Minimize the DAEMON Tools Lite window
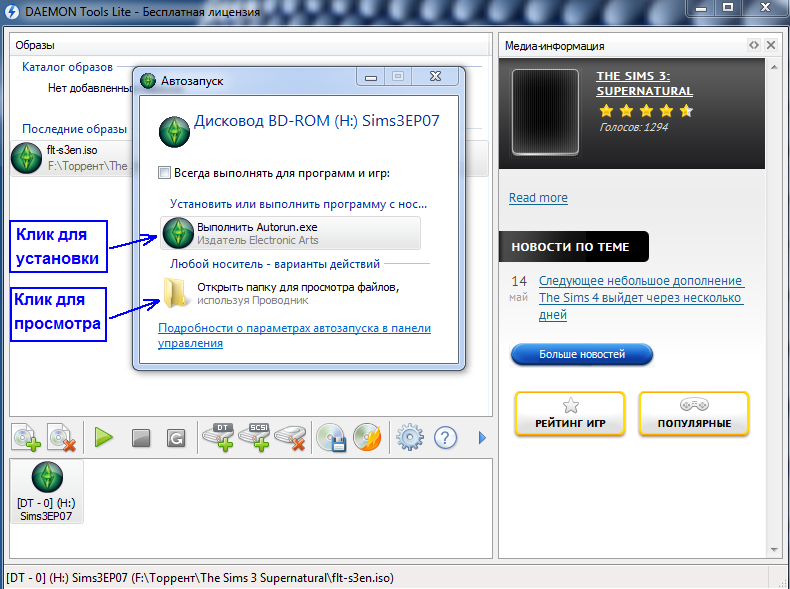The height and width of the screenshot is (589, 790). 700,8
